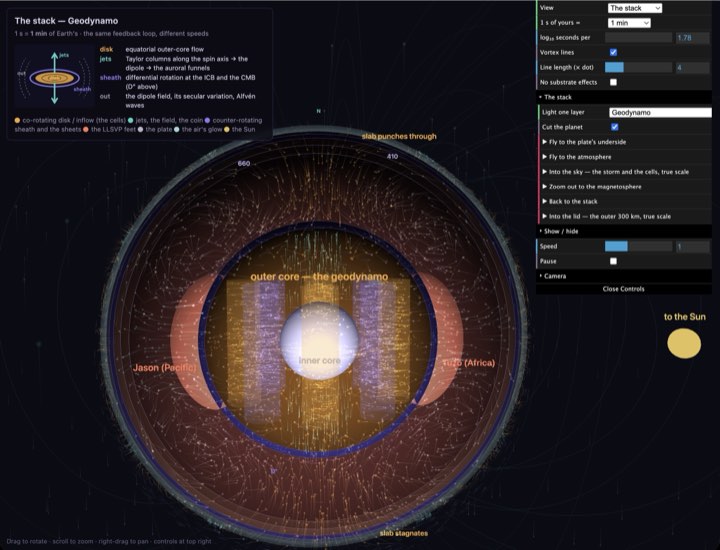Click the 'slab stagnates' label
The image size is (720, 550).
tap(404, 533)
